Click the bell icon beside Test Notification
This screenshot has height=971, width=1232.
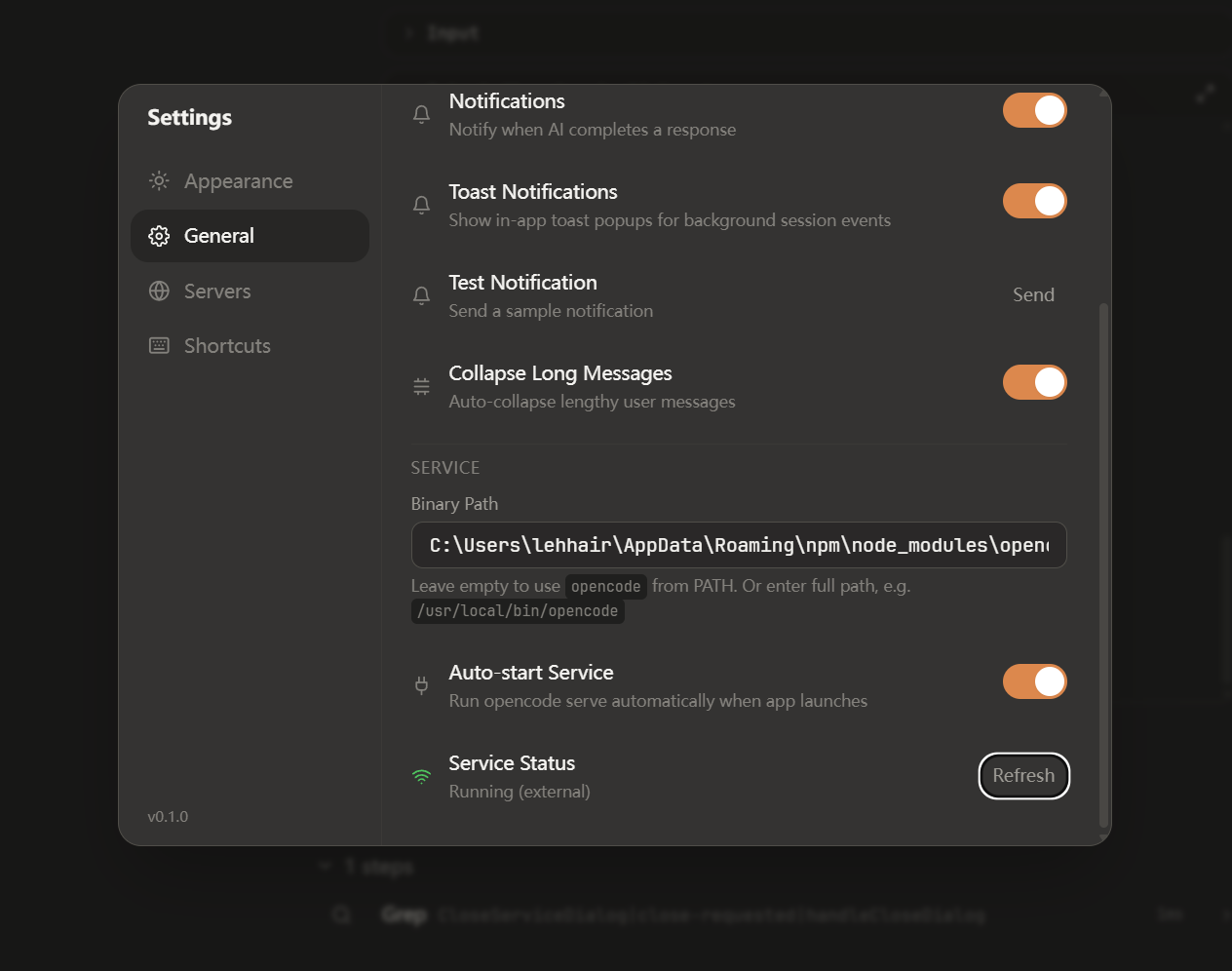[421, 296]
